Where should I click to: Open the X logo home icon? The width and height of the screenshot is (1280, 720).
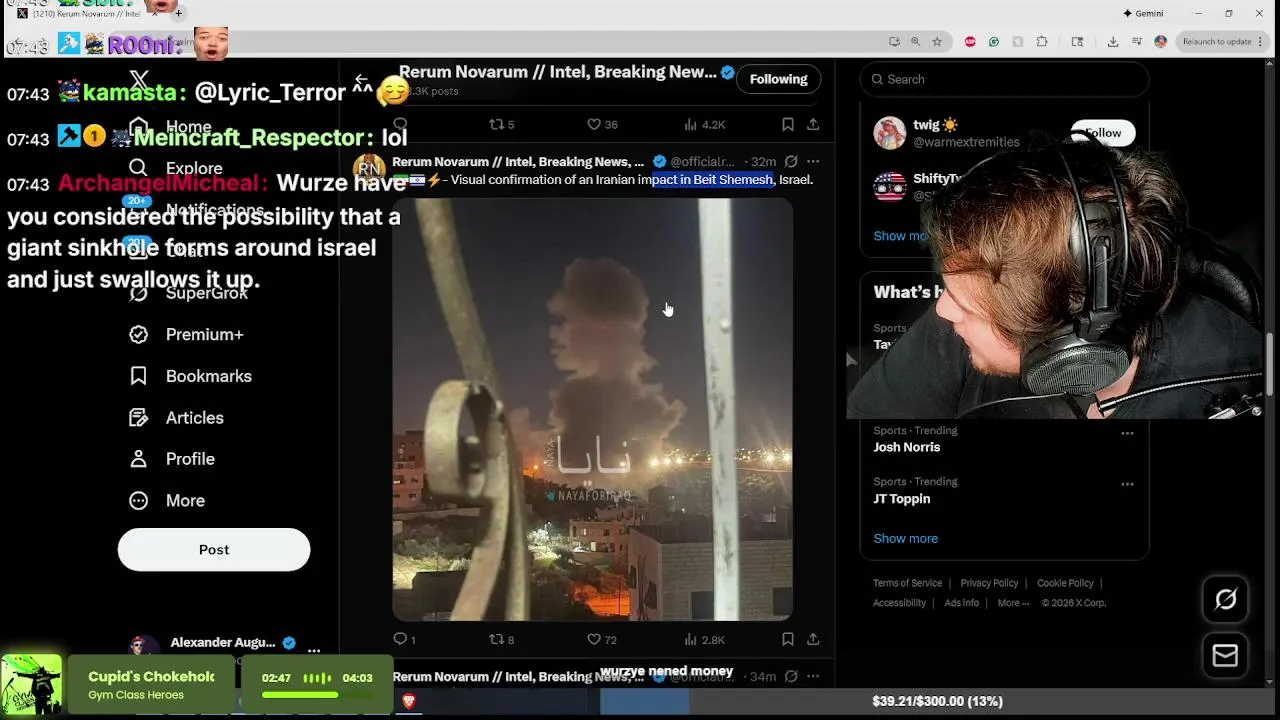click(x=139, y=80)
